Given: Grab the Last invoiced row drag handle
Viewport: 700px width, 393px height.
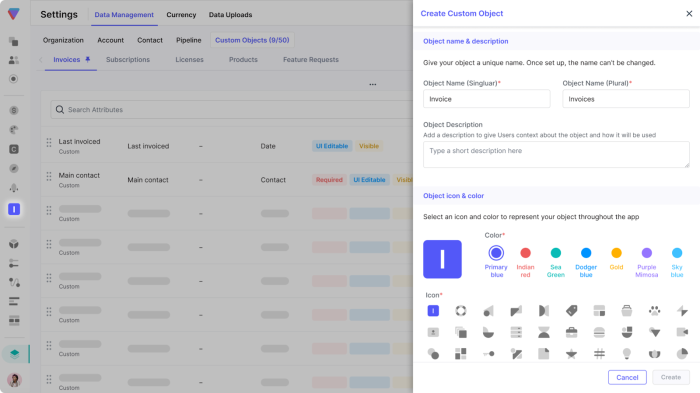Looking at the screenshot, I should point(49,142).
